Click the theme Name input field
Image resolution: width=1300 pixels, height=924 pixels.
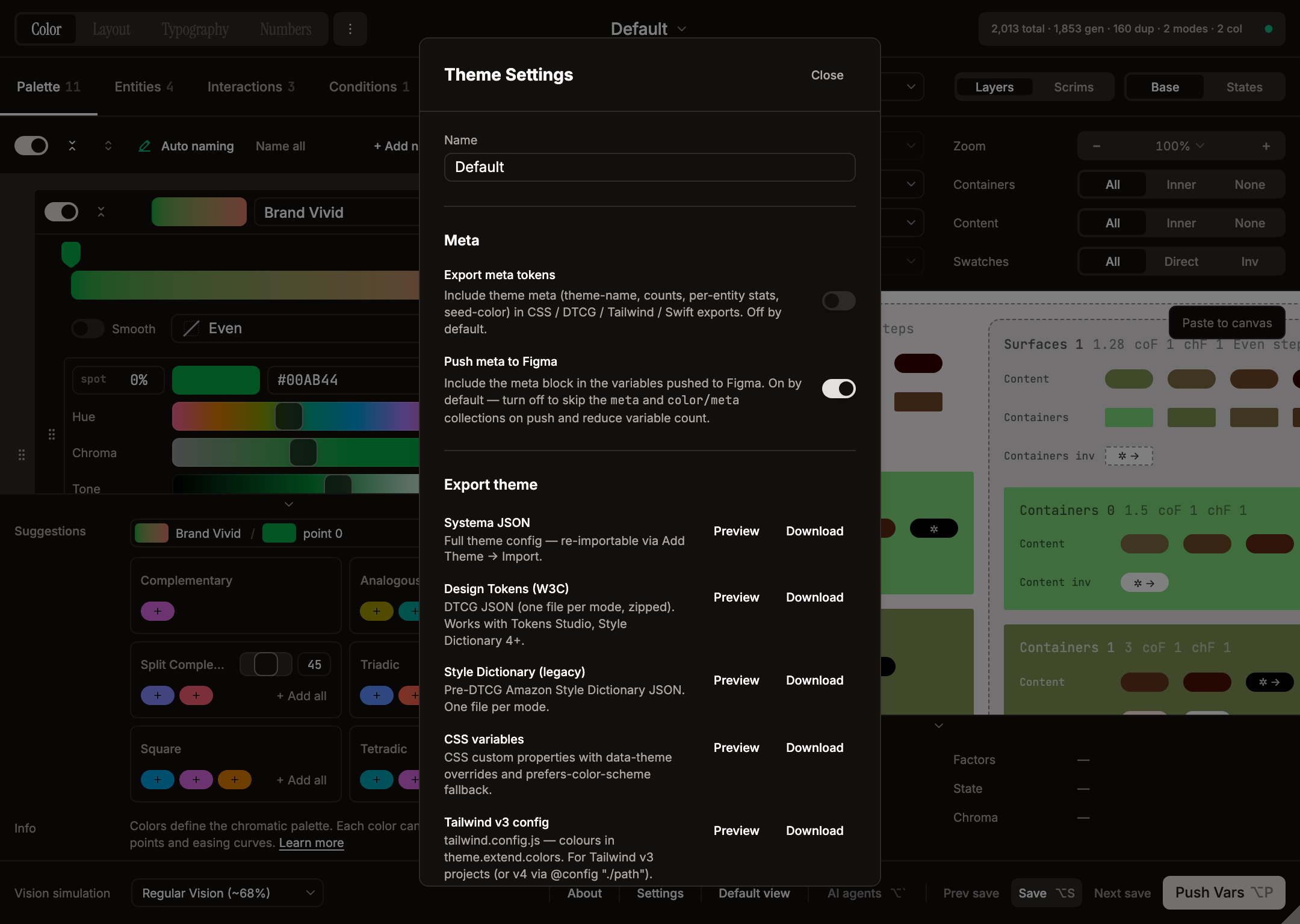click(649, 167)
